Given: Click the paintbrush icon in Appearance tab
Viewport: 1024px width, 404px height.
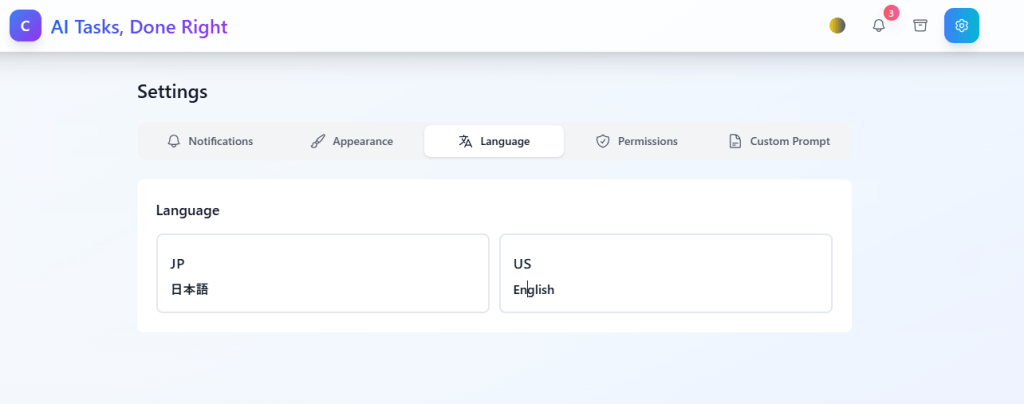Looking at the screenshot, I should pos(317,141).
